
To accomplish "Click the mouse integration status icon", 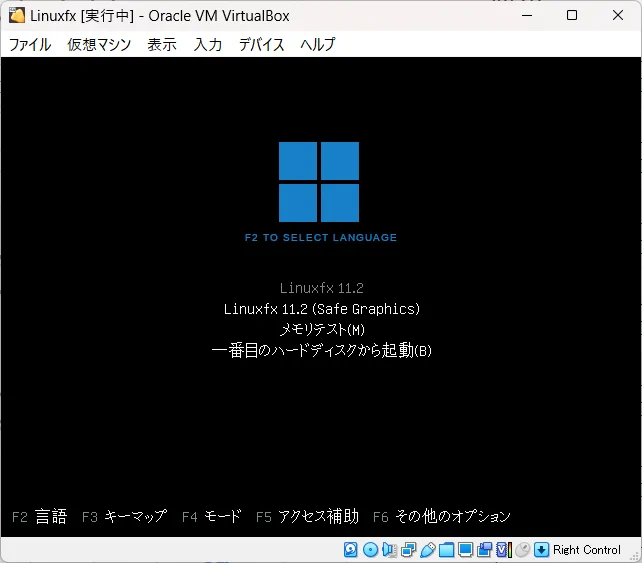I will click(x=522, y=549).
